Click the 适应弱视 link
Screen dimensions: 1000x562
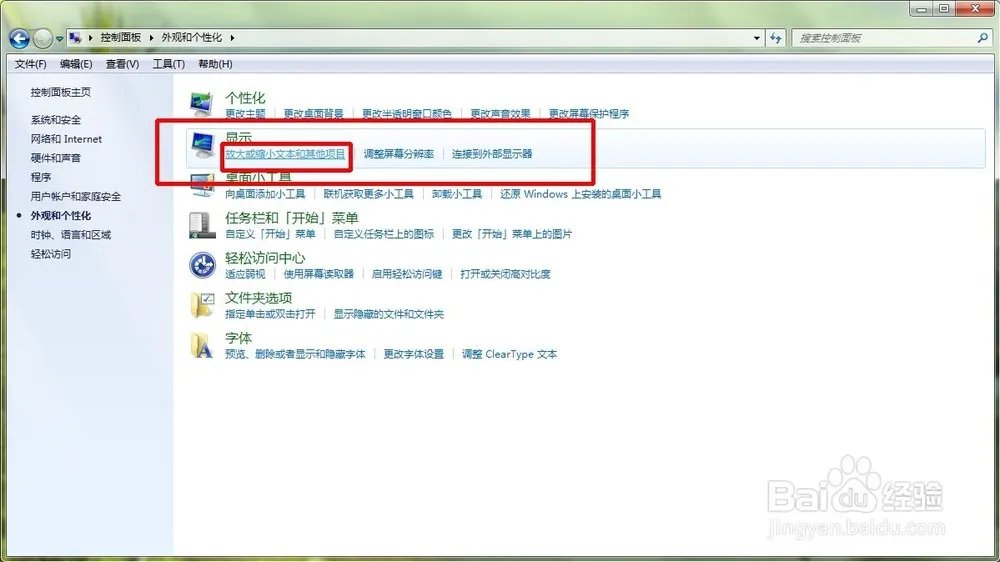[245, 274]
